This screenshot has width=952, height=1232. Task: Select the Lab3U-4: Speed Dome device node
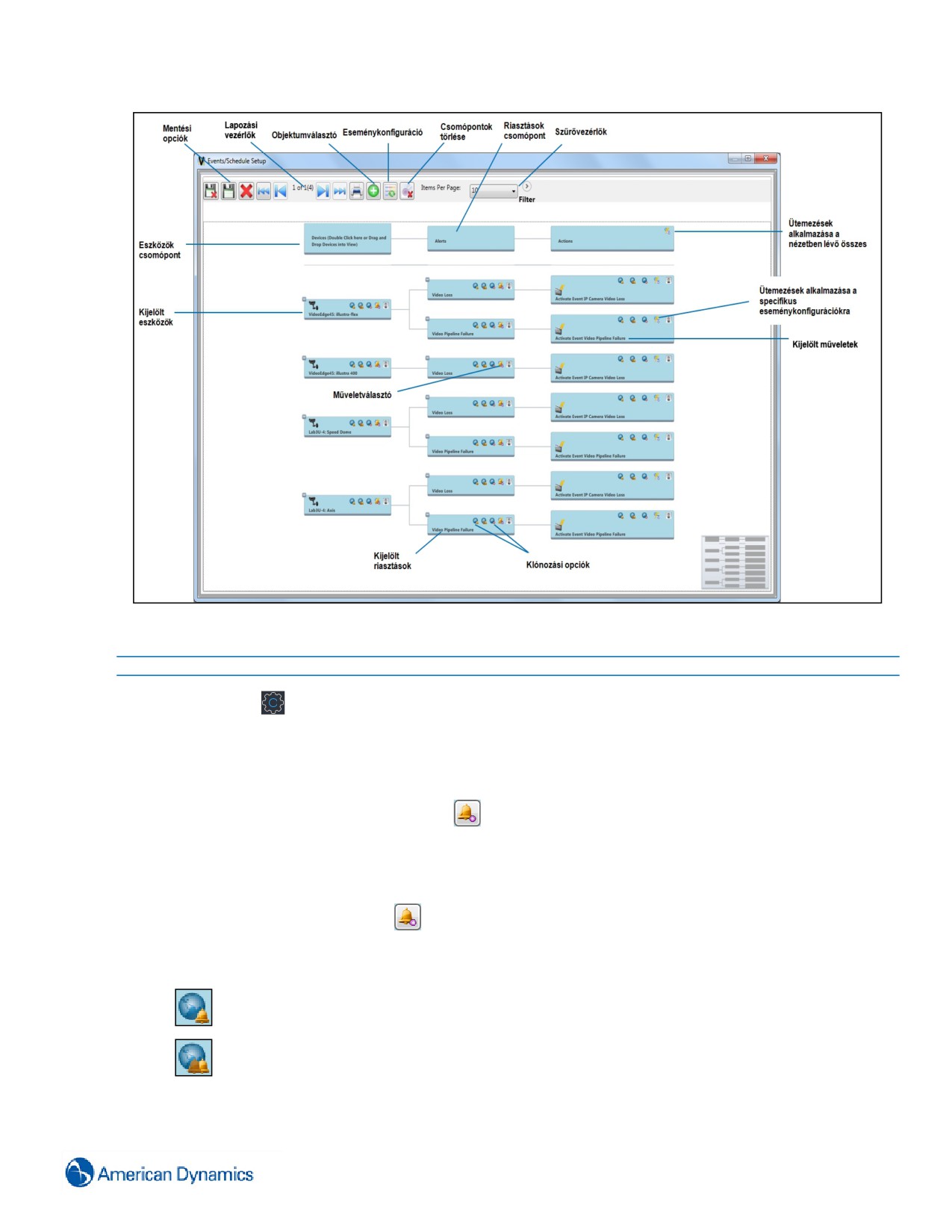[x=347, y=426]
